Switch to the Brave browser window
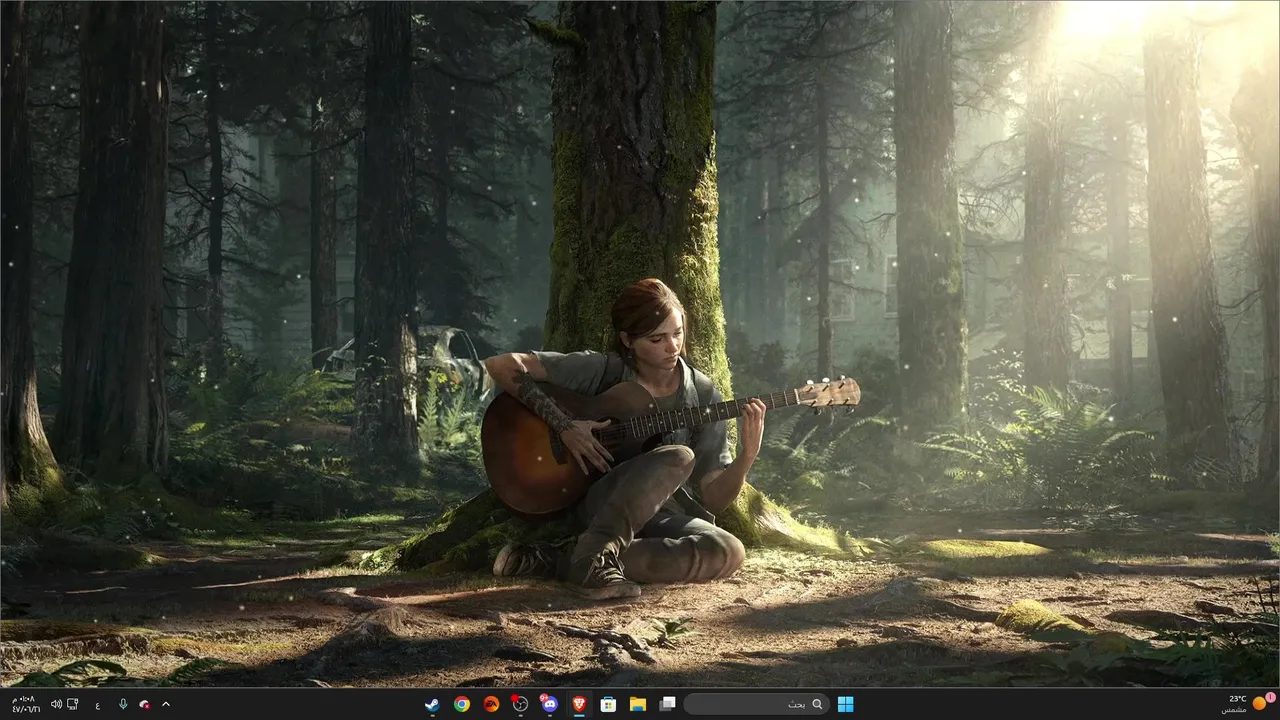The height and width of the screenshot is (720, 1280). [579, 704]
